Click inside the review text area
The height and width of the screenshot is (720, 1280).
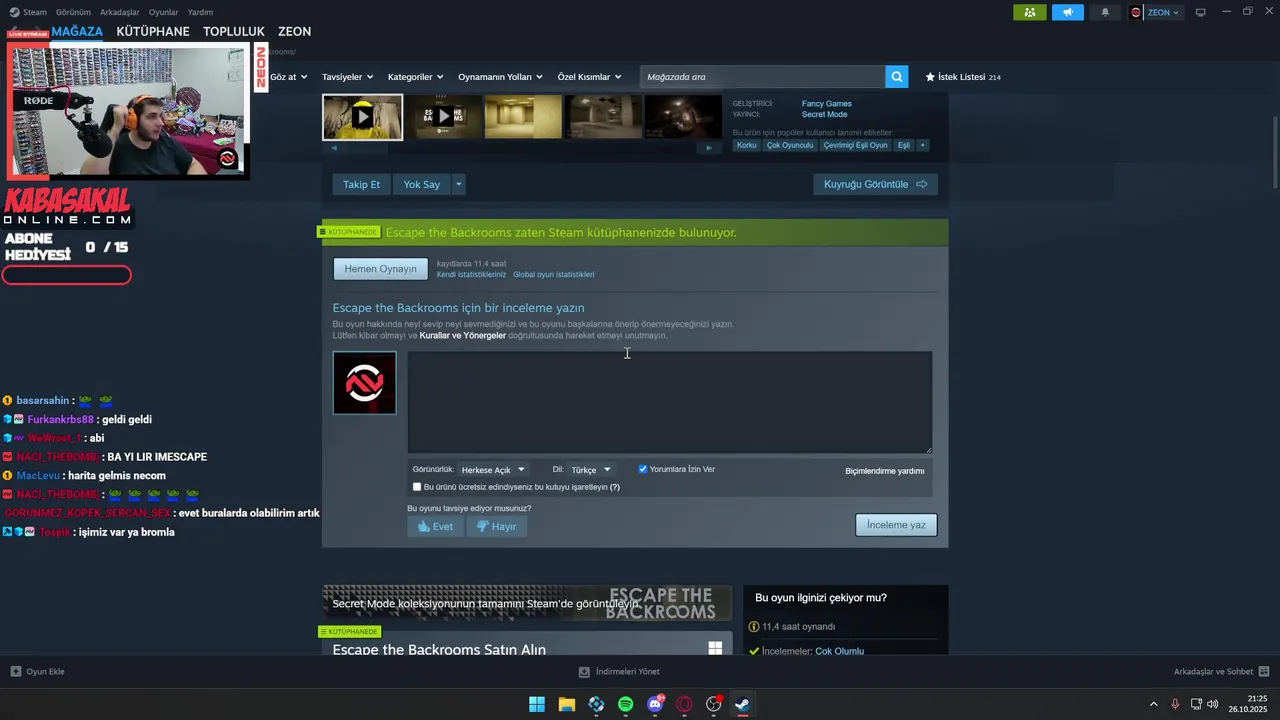[x=669, y=402]
